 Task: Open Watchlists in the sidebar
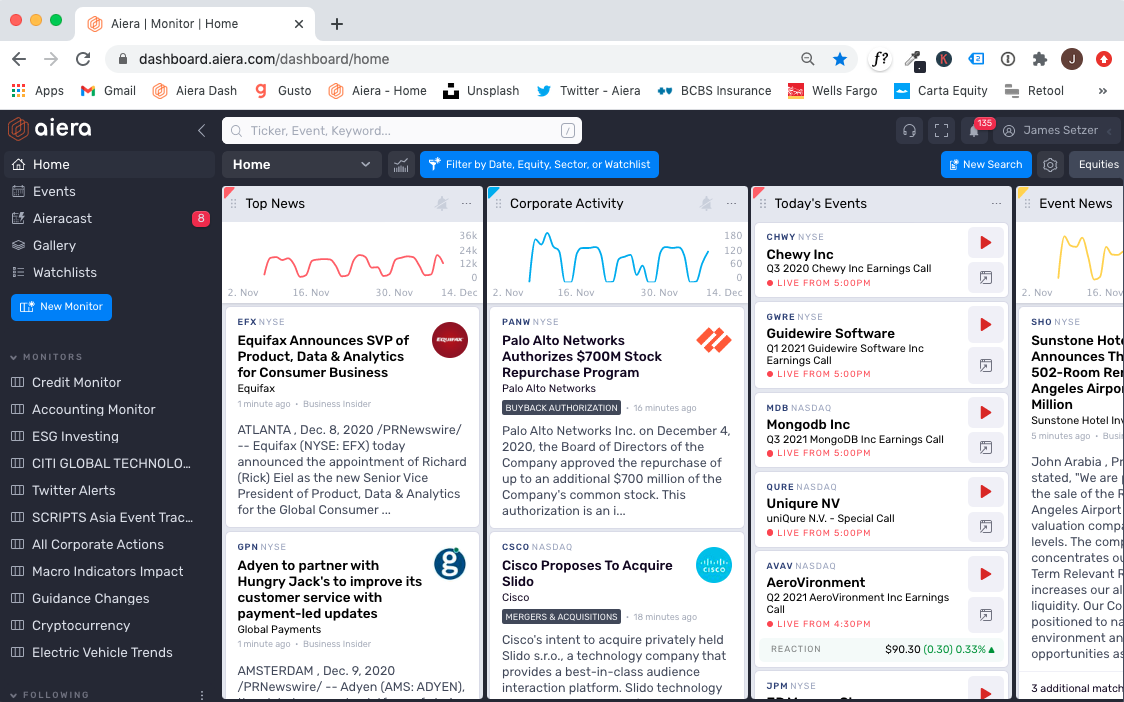(110, 272)
